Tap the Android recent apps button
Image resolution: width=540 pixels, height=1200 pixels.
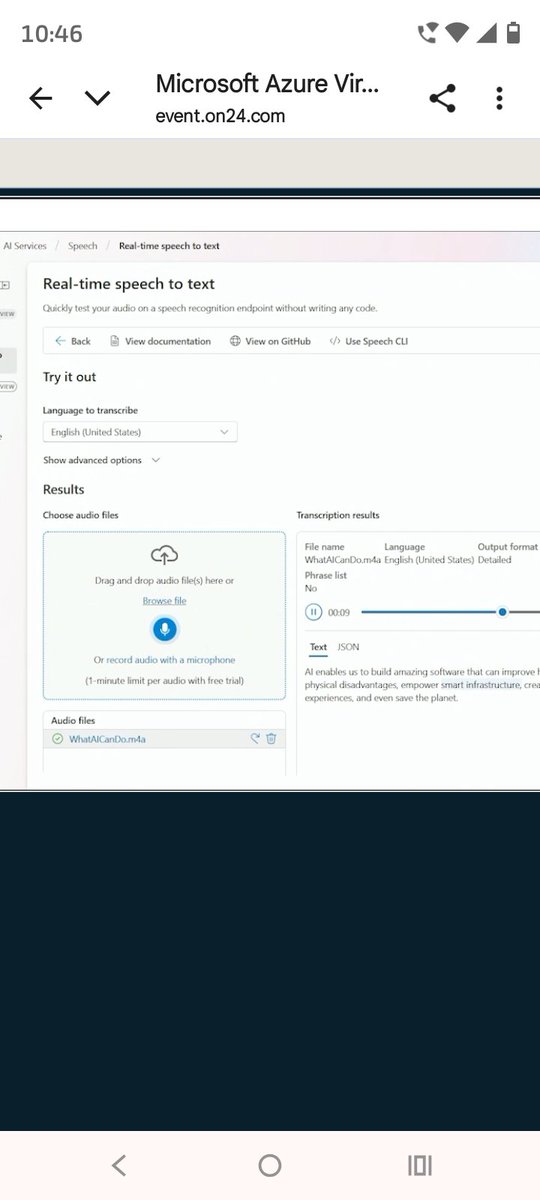pos(420,1165)
